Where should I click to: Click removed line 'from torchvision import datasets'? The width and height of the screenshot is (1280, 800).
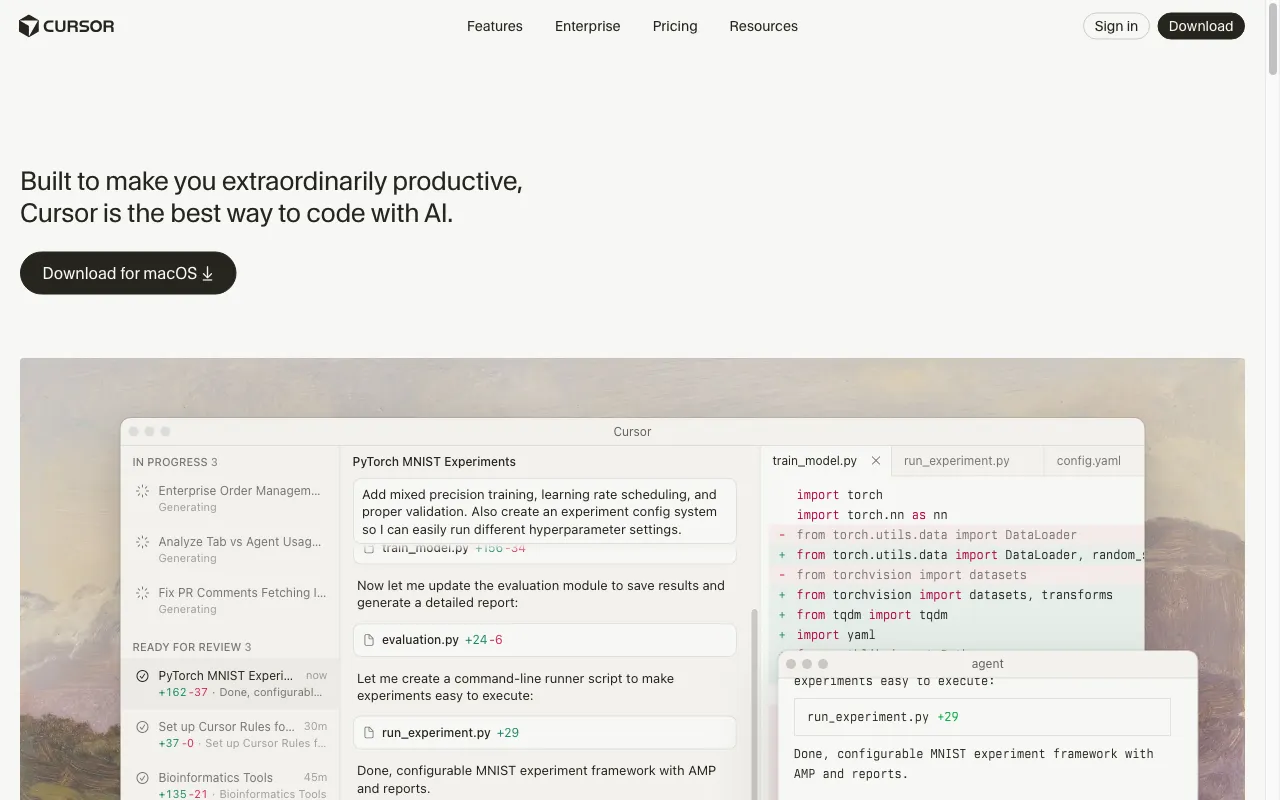912,575
